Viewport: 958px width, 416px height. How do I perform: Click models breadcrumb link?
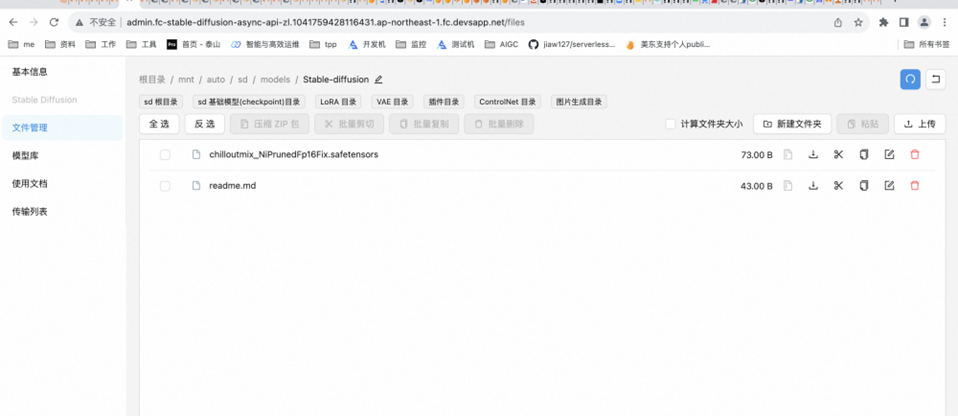(276, 79)
